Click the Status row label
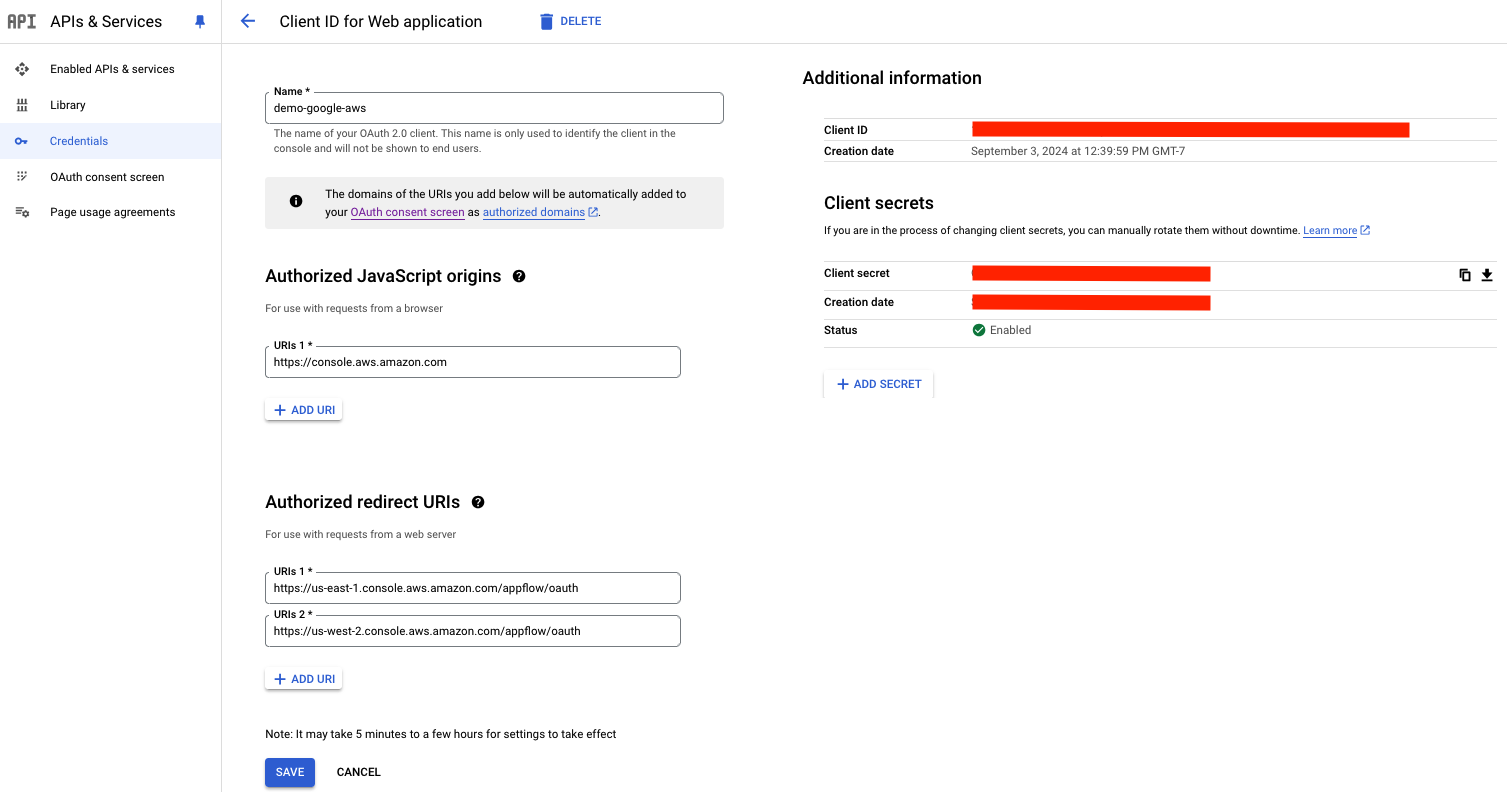1507x792 pixels. click(841, 330)
